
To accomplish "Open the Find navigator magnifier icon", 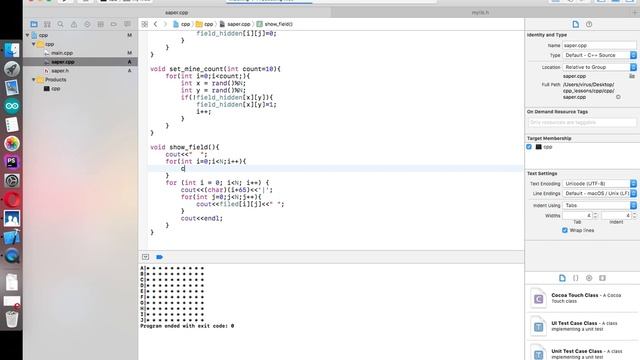I will pyautogui.click(x=60, y=24).
